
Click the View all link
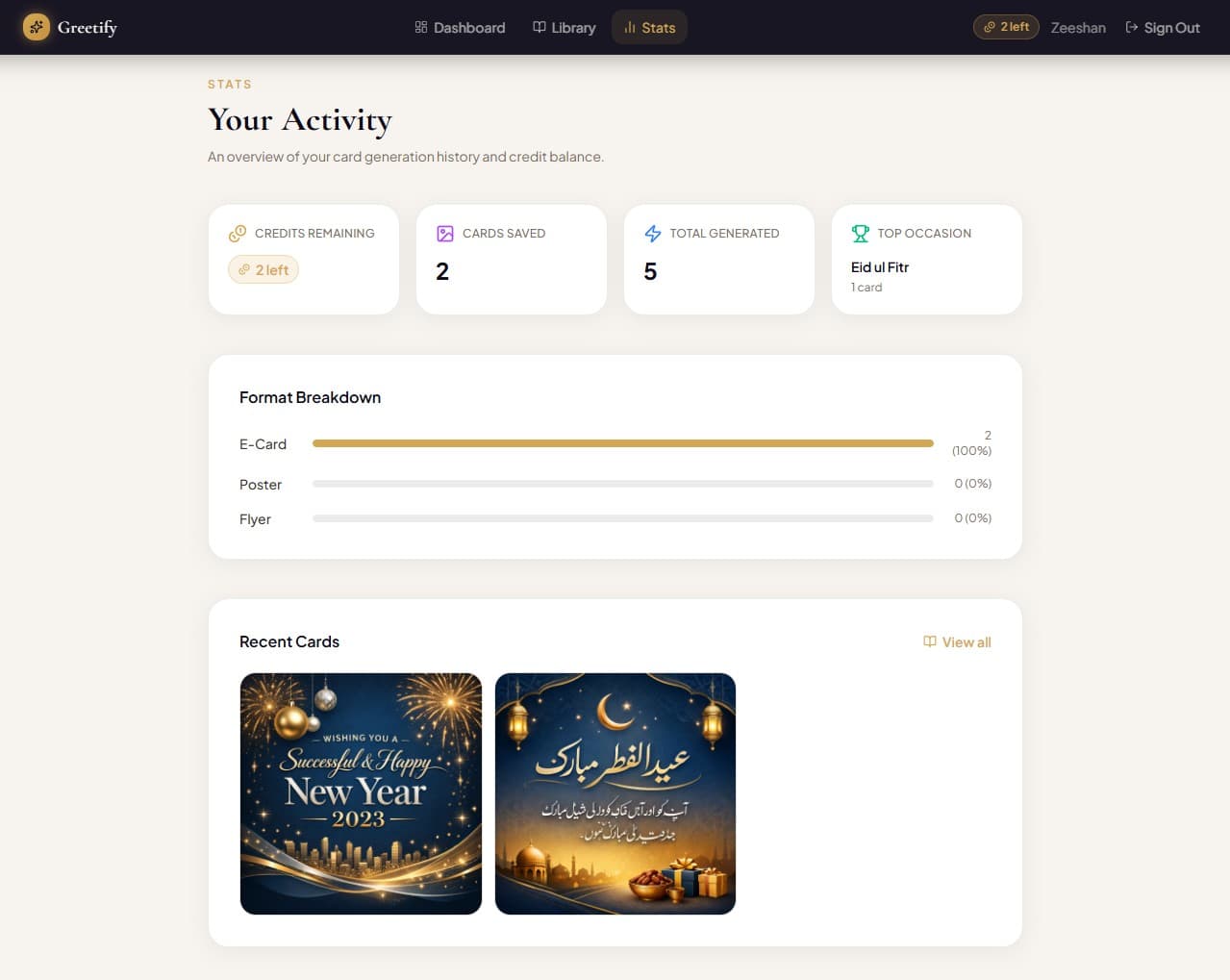(957, 642)
